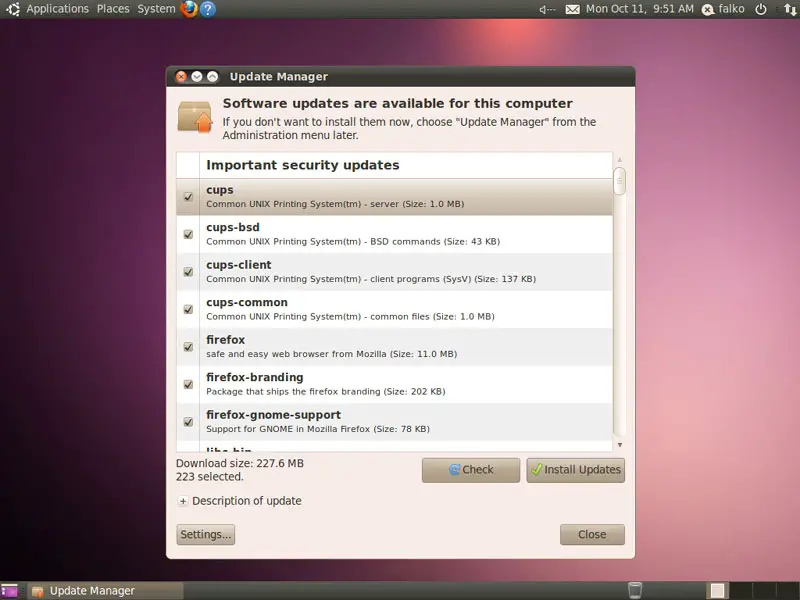Select the Update Manager taskbar entry

tap(106, 591)
